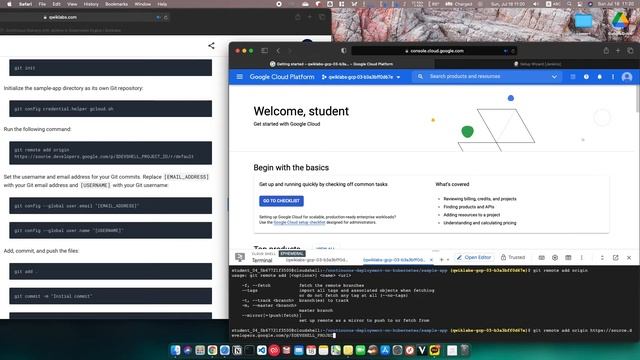Screen dimensions: 640x360
Task: Open the three-dot settings menu in header
Action: pos(613,77)
